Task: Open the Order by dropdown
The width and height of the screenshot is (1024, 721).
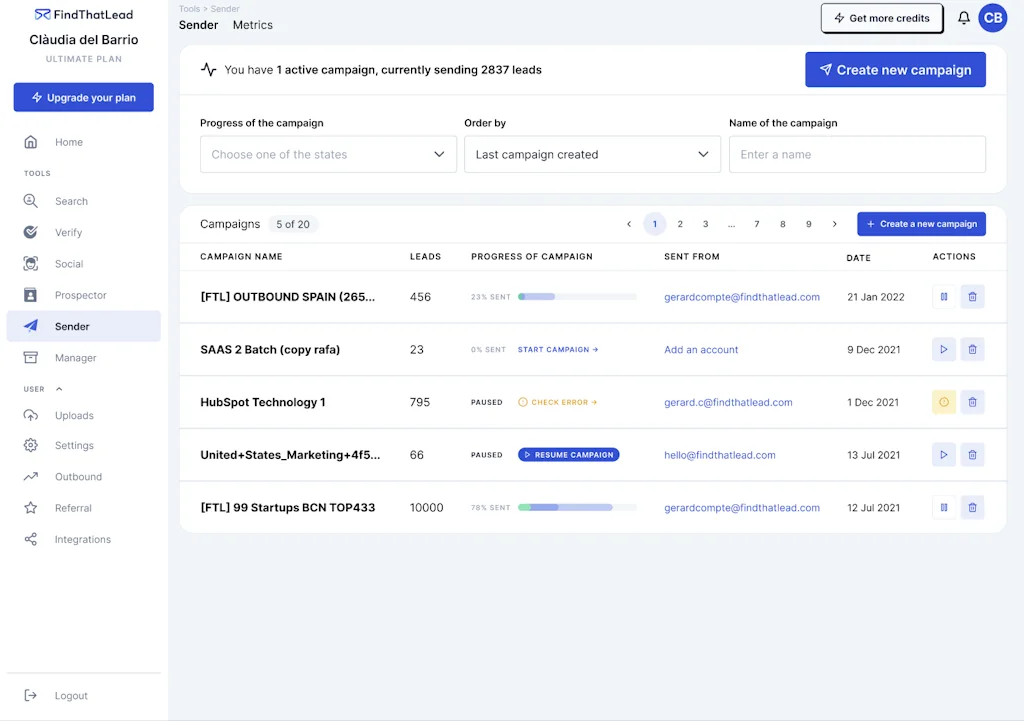Action: click(x=592, y=154)
